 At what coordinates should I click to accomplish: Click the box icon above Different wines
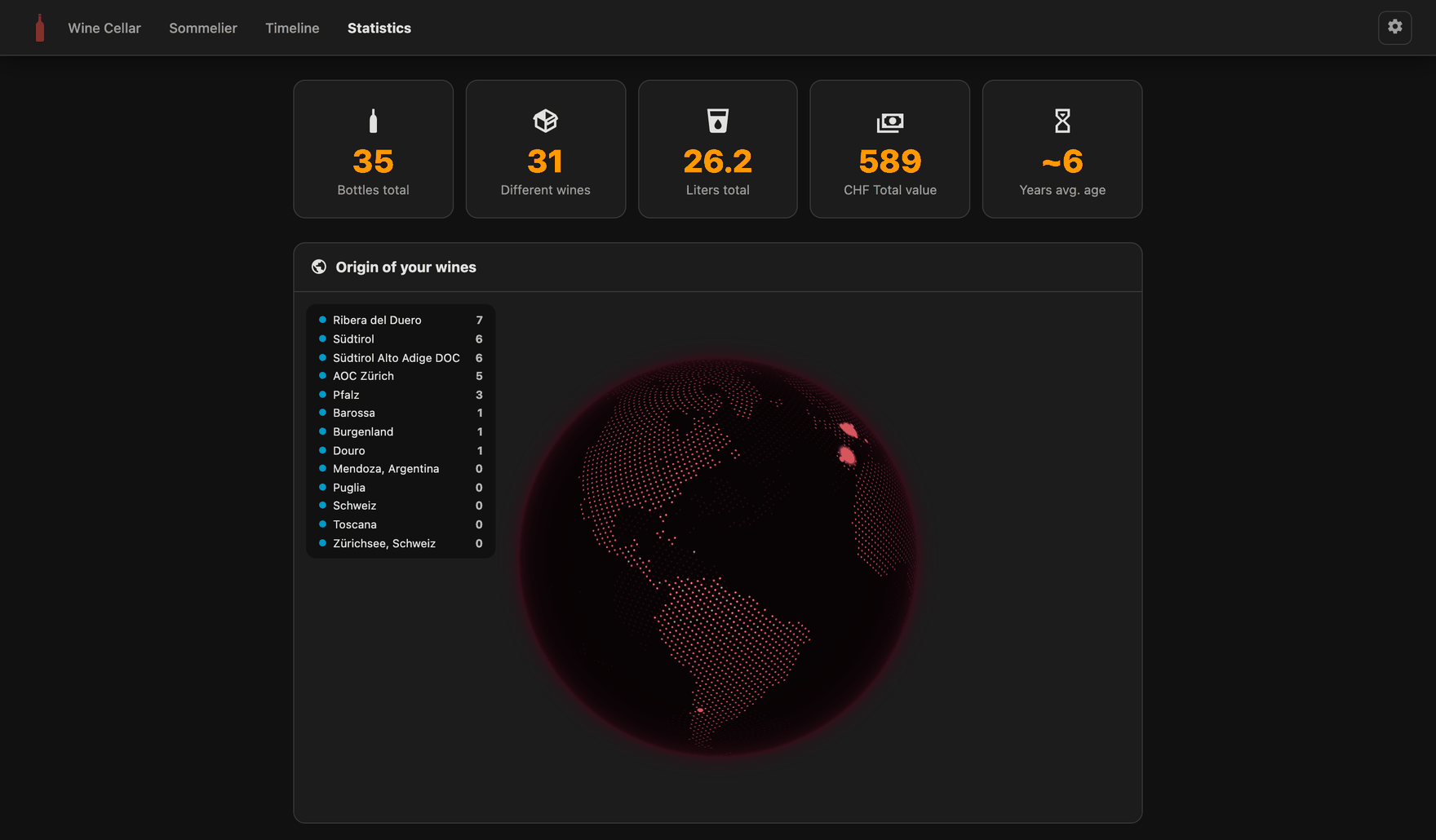click(x=545, y=121)
